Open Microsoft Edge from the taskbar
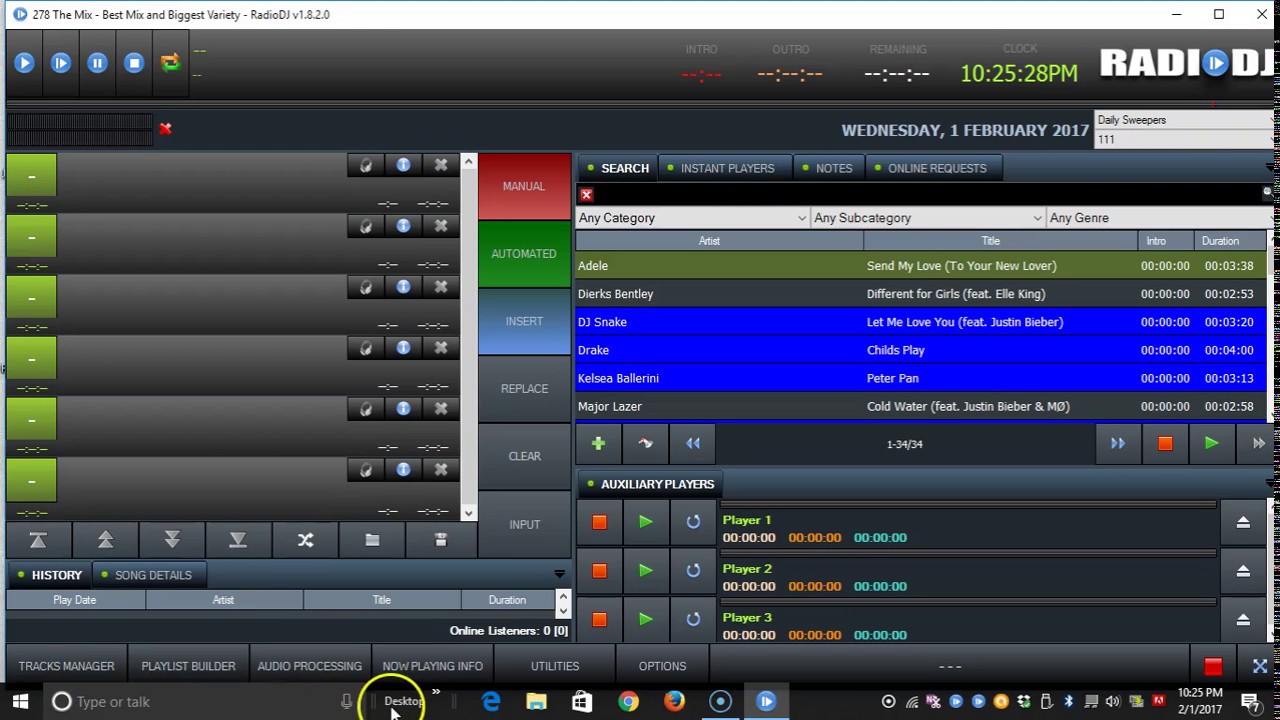Screen dimensions: 1280x720 pyautogui.click(x=491, y=702)
